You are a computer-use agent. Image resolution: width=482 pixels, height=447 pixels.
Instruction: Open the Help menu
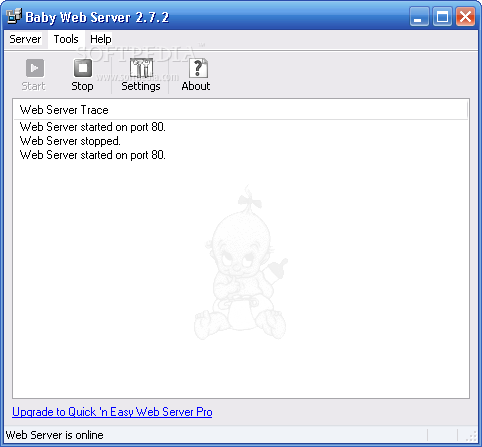pos(101,39)
